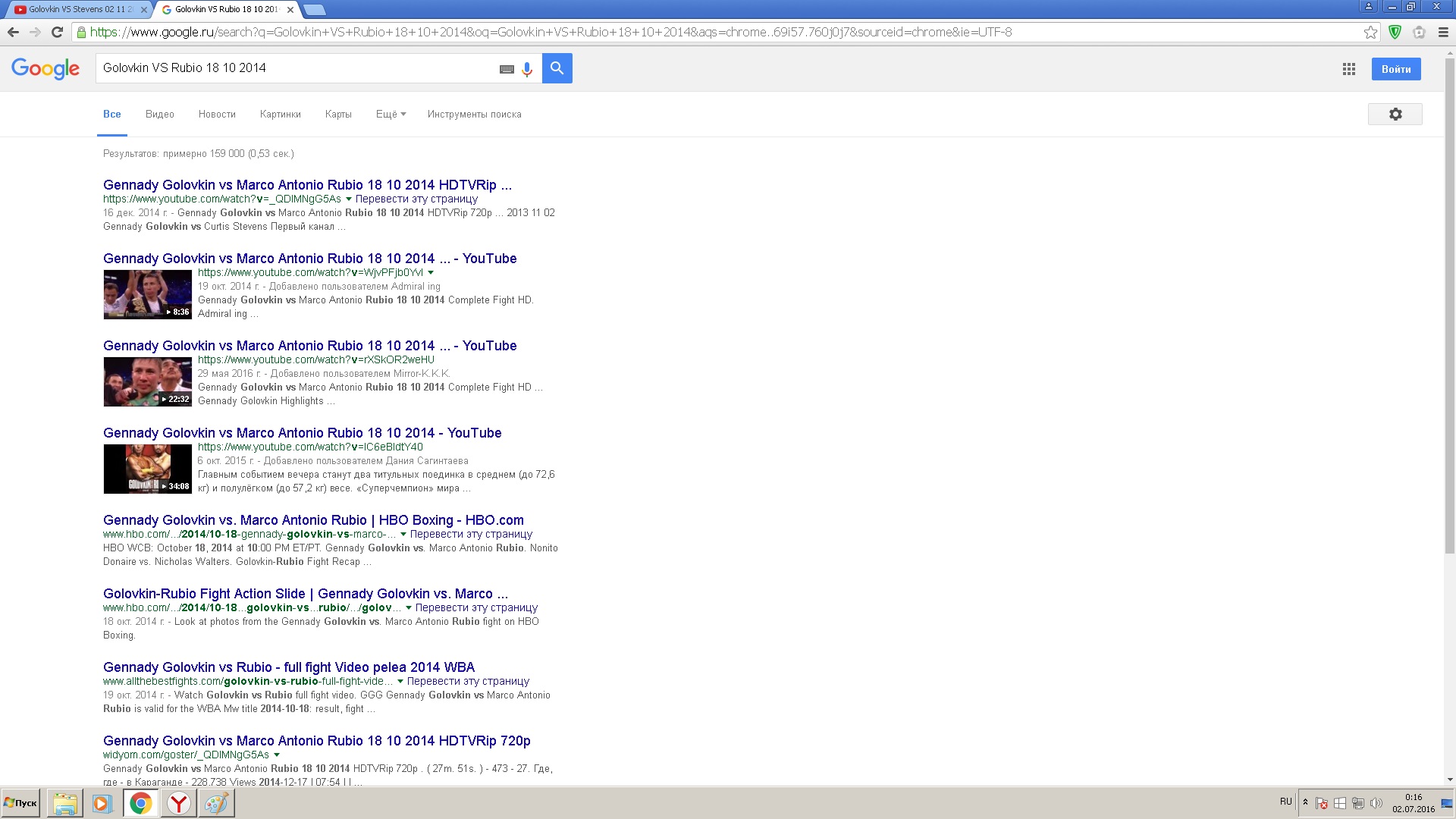Viewport: 1456px width, 819px height.
Task: Start voice search with the microphone icon
Action: (x=527, y=69)
